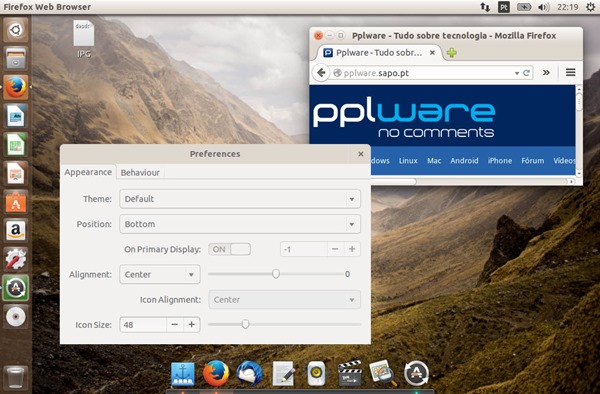Open Ubuntu Software Center in launcher
600x394 pixels.
[16, 202]
